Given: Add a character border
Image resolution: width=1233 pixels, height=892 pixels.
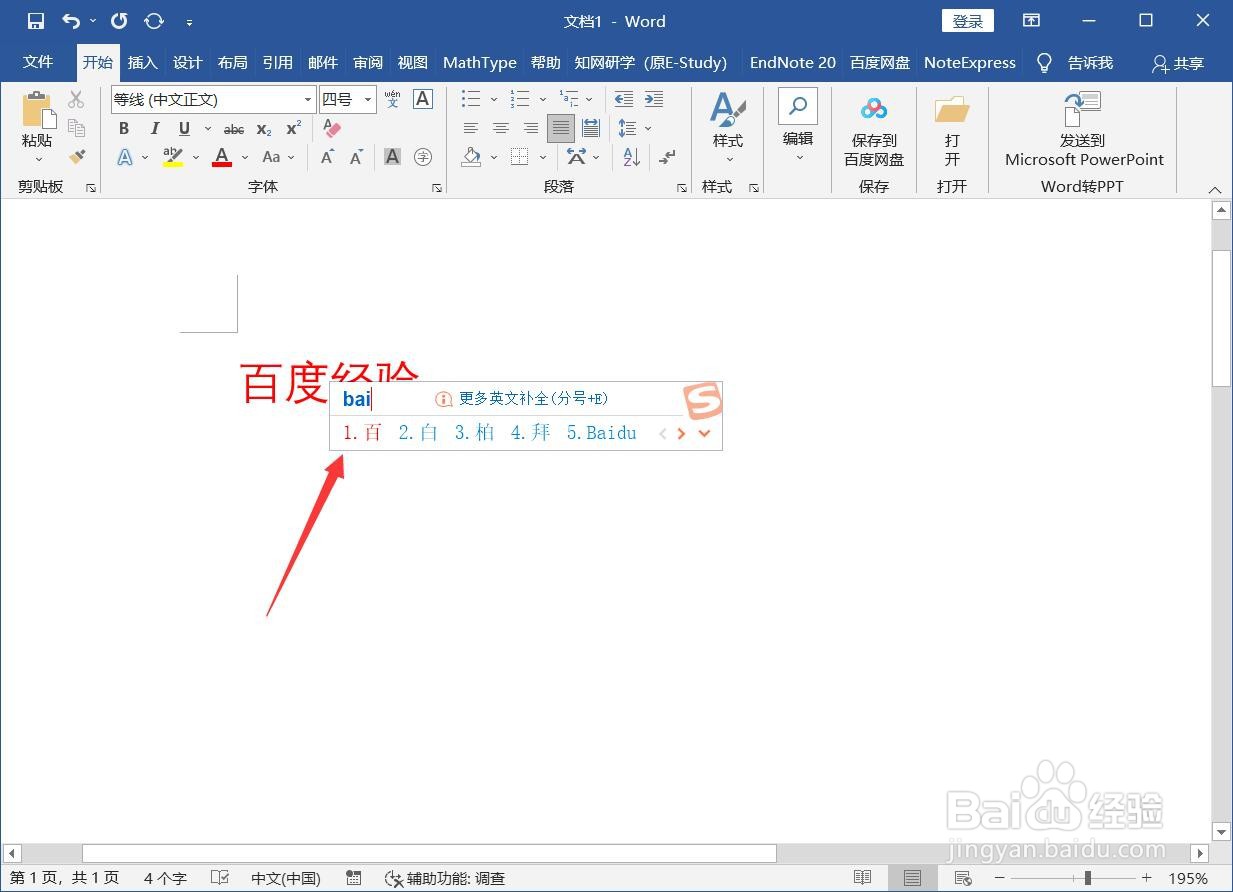Looking at the screenshot, I should point(423,99).
